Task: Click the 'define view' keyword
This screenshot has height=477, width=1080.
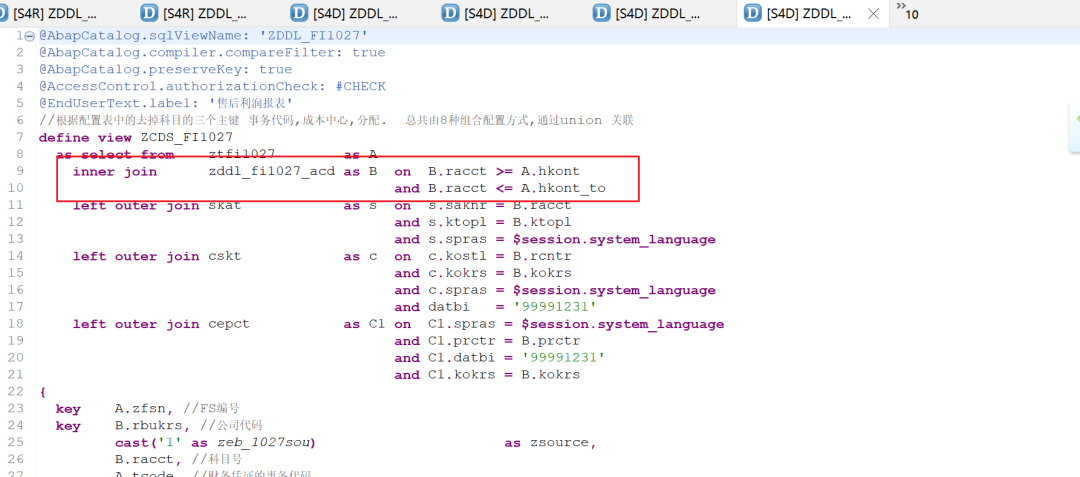Action: (85, 137)
